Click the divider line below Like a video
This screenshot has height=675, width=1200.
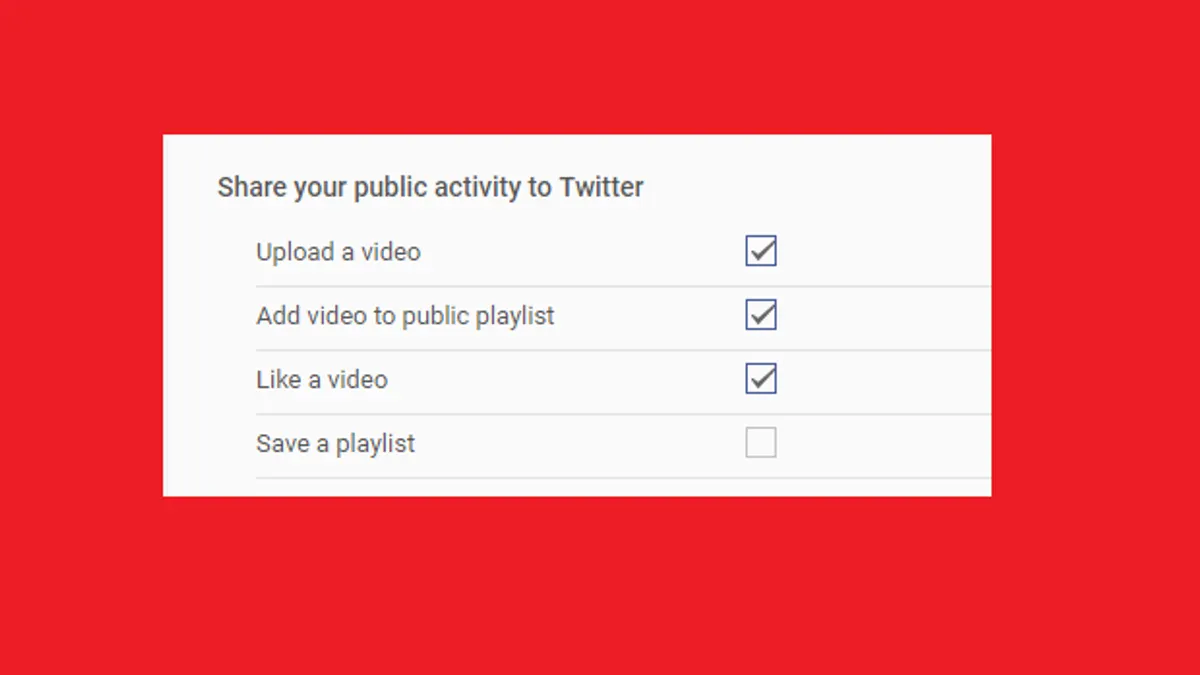[x=623, y=414]
